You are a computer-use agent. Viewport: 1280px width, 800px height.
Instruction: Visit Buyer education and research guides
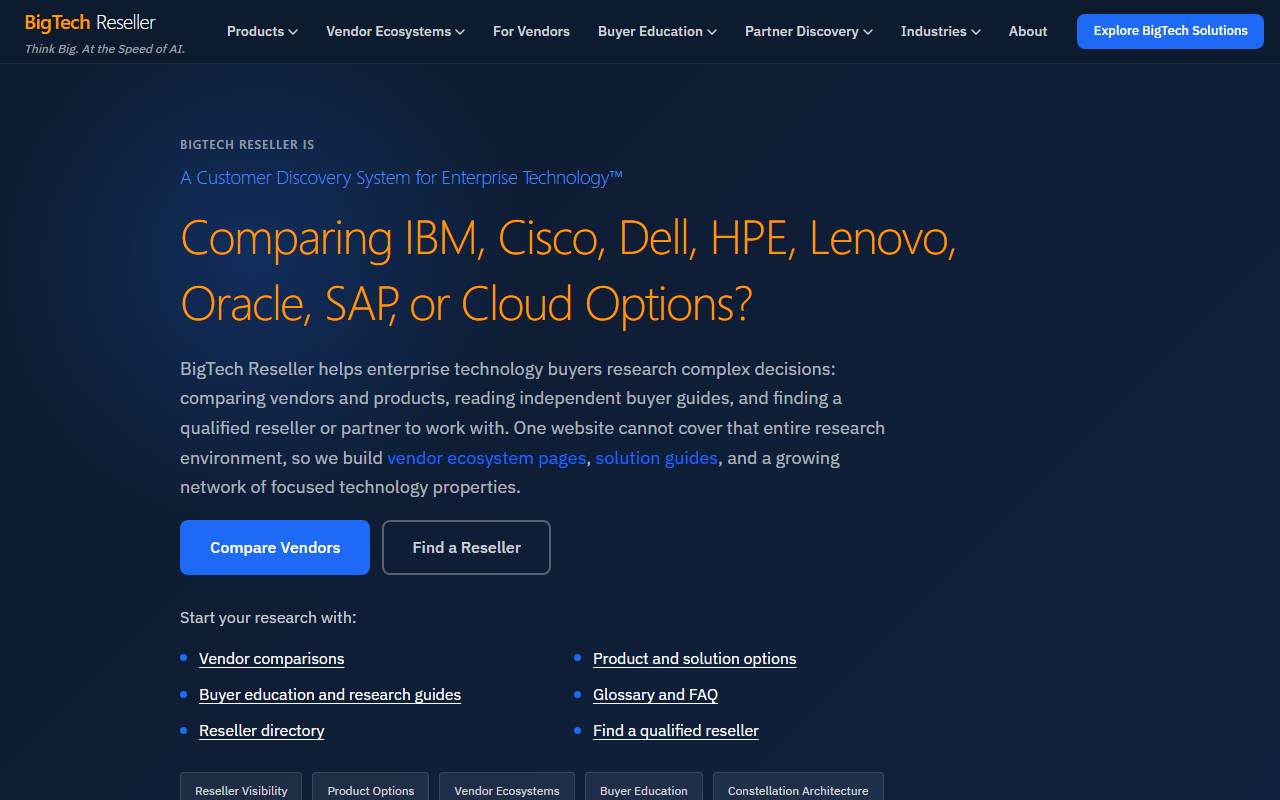coord(330,695)
